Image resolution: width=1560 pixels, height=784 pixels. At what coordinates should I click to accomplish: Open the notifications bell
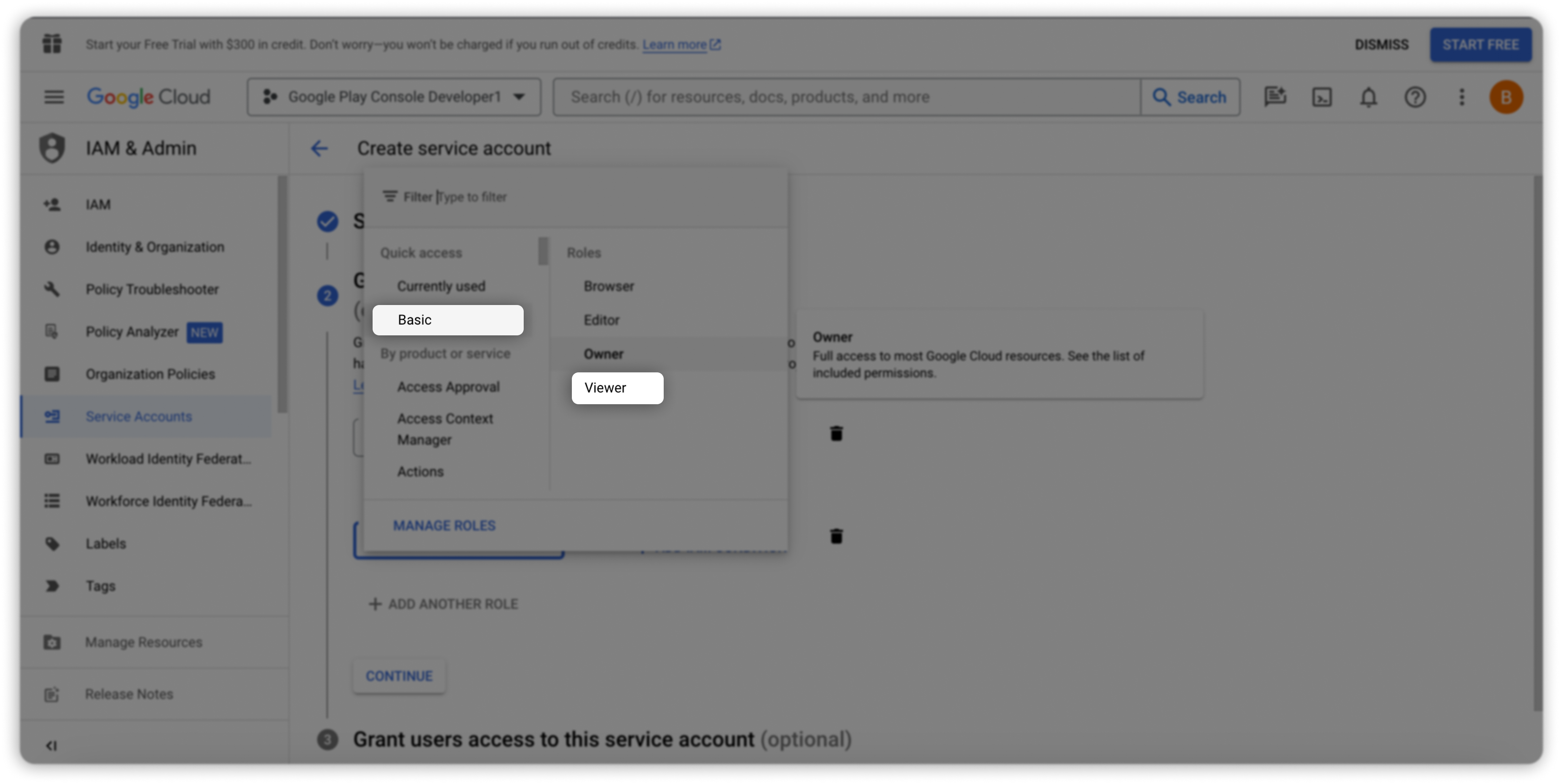[x=1368, y=97]
